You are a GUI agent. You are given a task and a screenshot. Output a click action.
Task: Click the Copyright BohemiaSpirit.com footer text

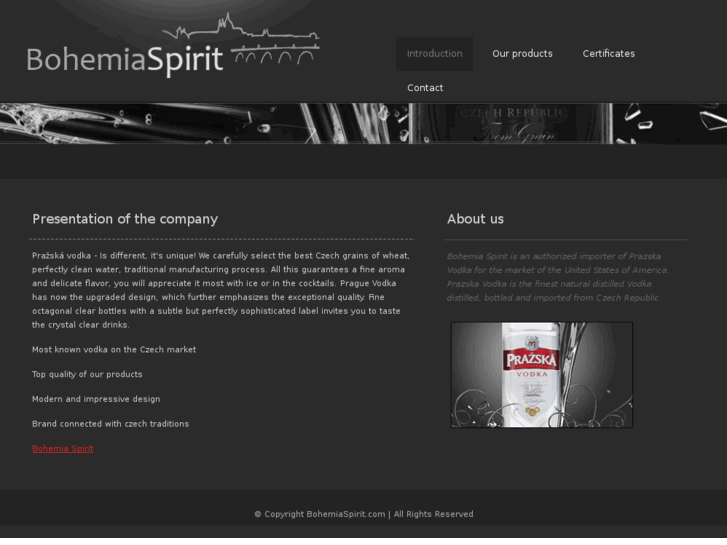tap(364, 514)
